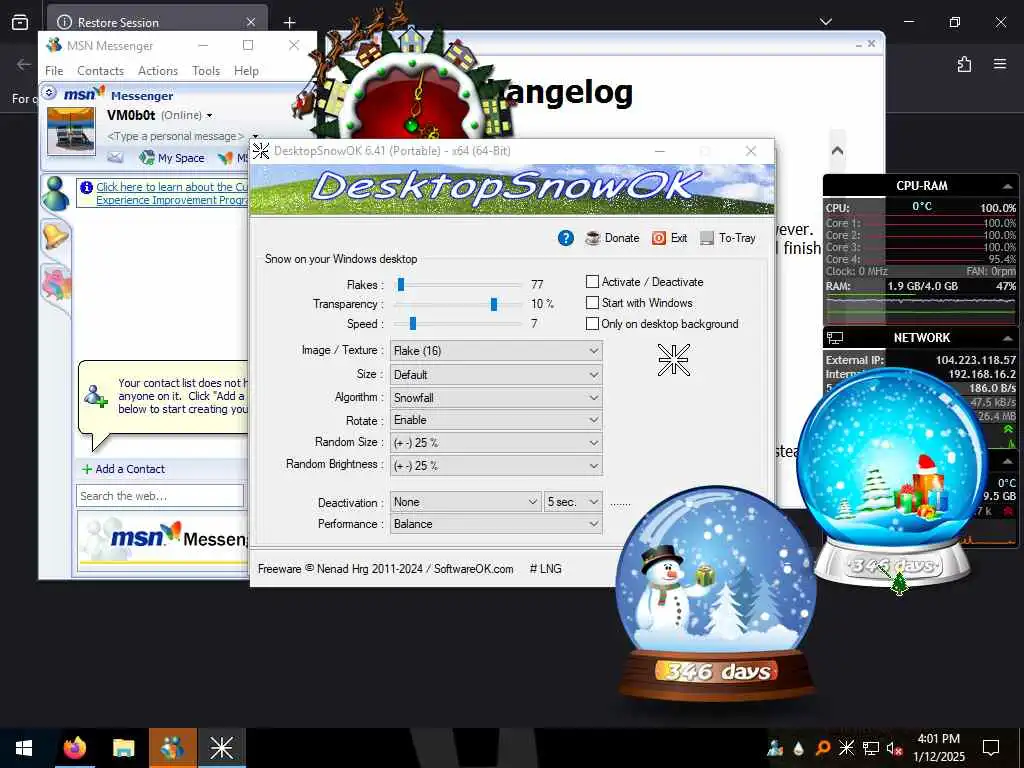Click the Transparency slider handle
Screen dimensions: 1024x768
[x=494, y=304]
